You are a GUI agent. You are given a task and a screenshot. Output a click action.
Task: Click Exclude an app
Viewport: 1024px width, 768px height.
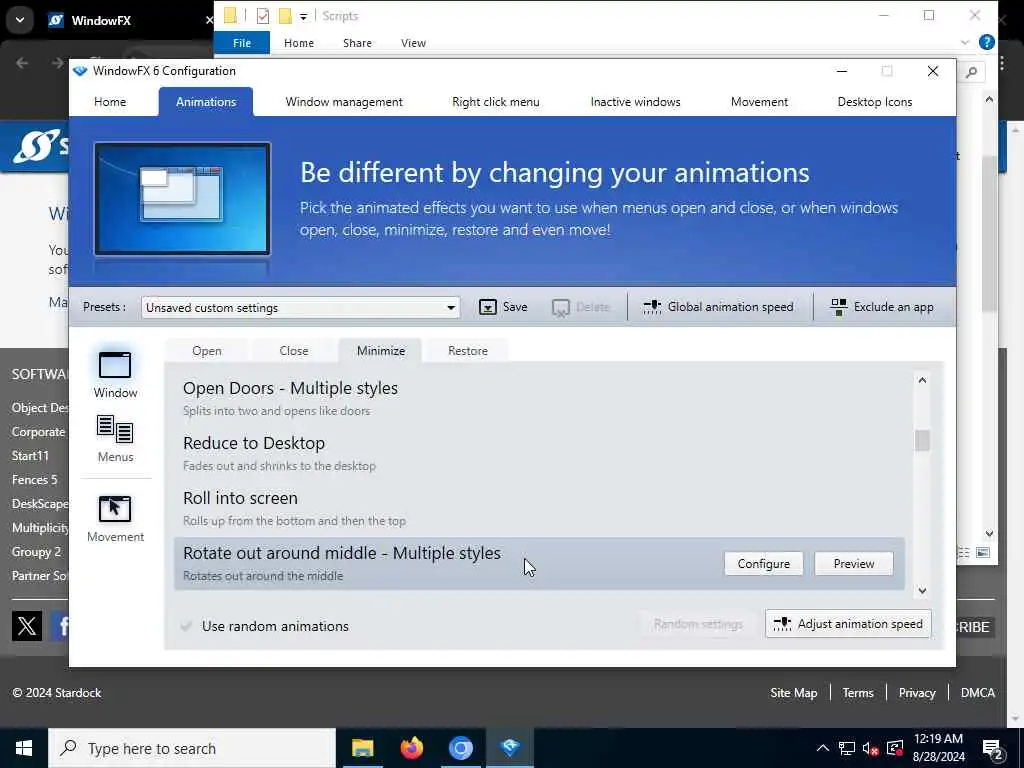point(882,307)
